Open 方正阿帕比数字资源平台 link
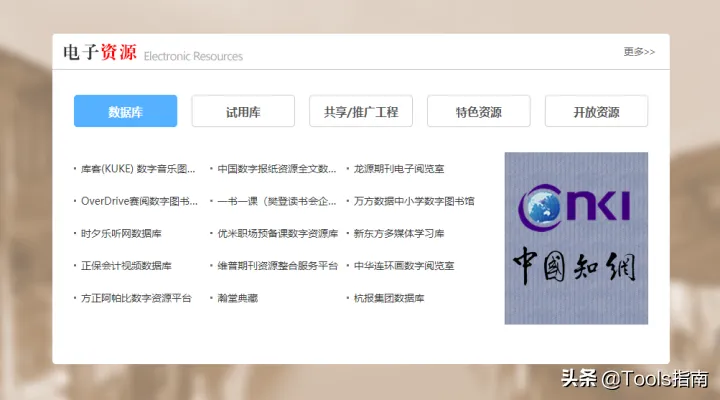This screenshot has width=720, height=400. coord(136,299)
